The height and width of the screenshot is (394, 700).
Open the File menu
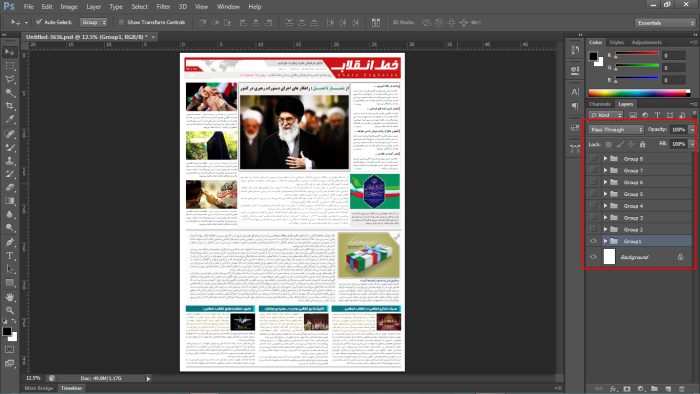pyautogui.click(x=29, y=7)
